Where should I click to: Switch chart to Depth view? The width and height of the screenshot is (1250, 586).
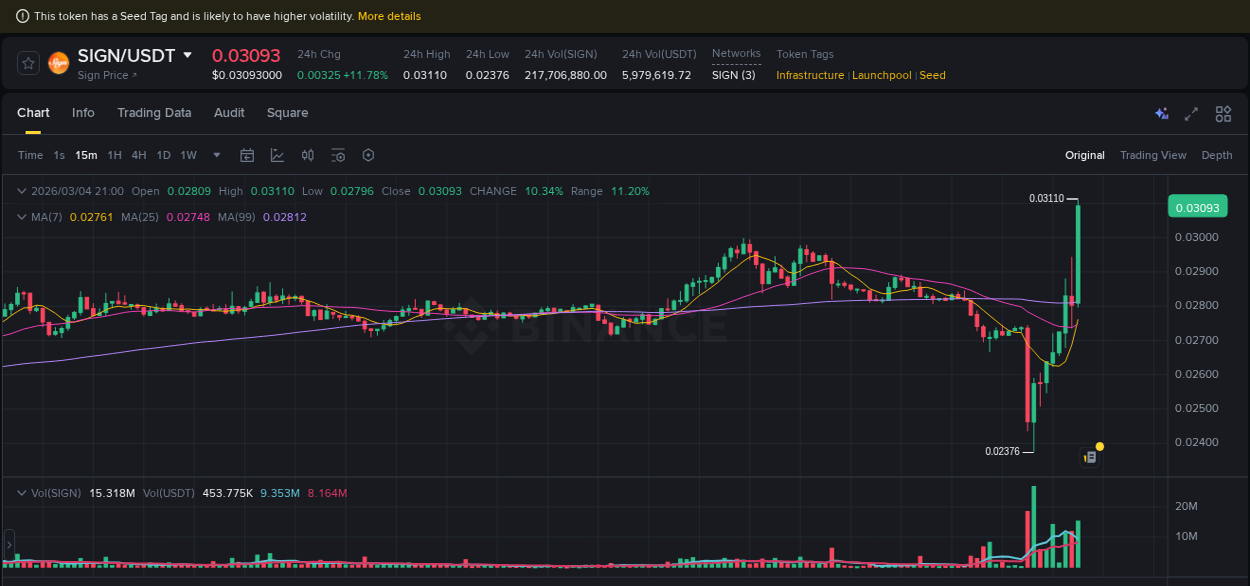1217,155
